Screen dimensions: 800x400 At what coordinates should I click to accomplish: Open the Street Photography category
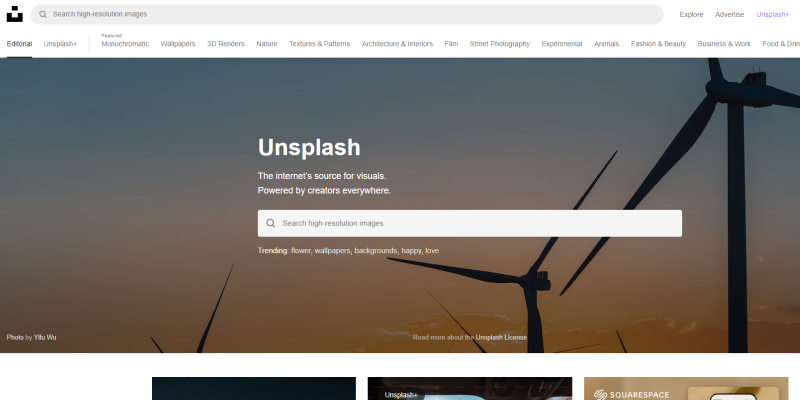tap(499, 44)
